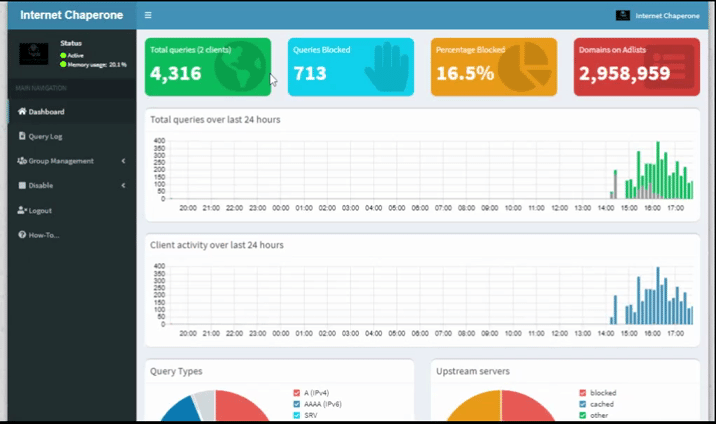Toggle the A (IPv4) legend checkbox
This screenshot has height=424, width=716.
[297, 393]
